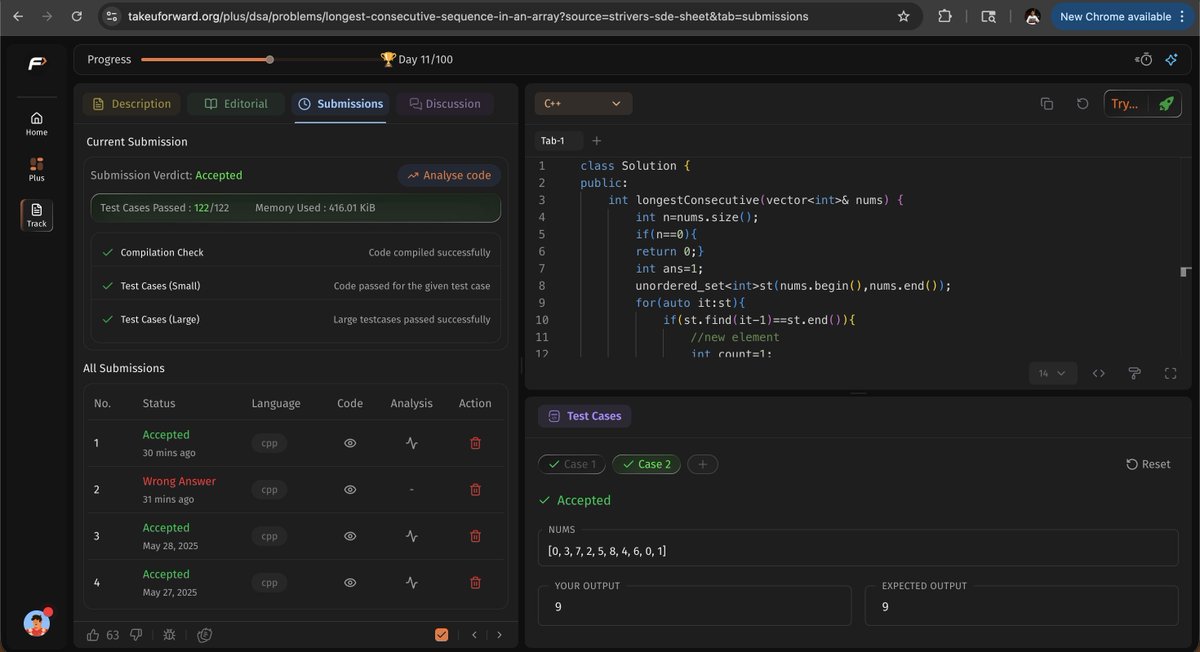Viewport: 1200px width, 652px height.
Task: Submit code with the green rocket icon
Action: [1165, 104]
